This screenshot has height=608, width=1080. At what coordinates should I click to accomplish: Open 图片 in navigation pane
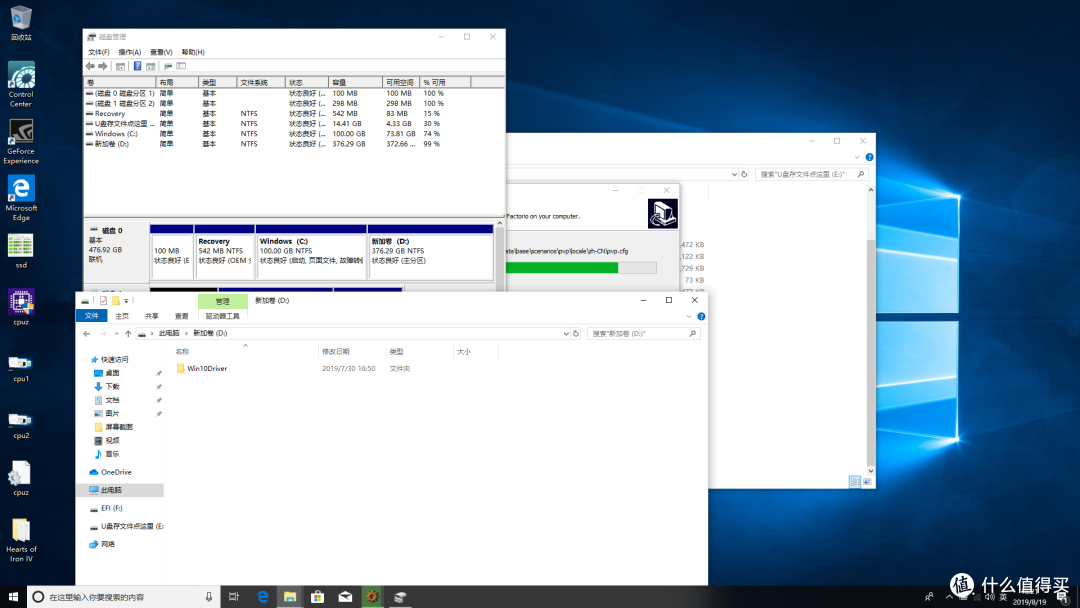tap(112, 414)
